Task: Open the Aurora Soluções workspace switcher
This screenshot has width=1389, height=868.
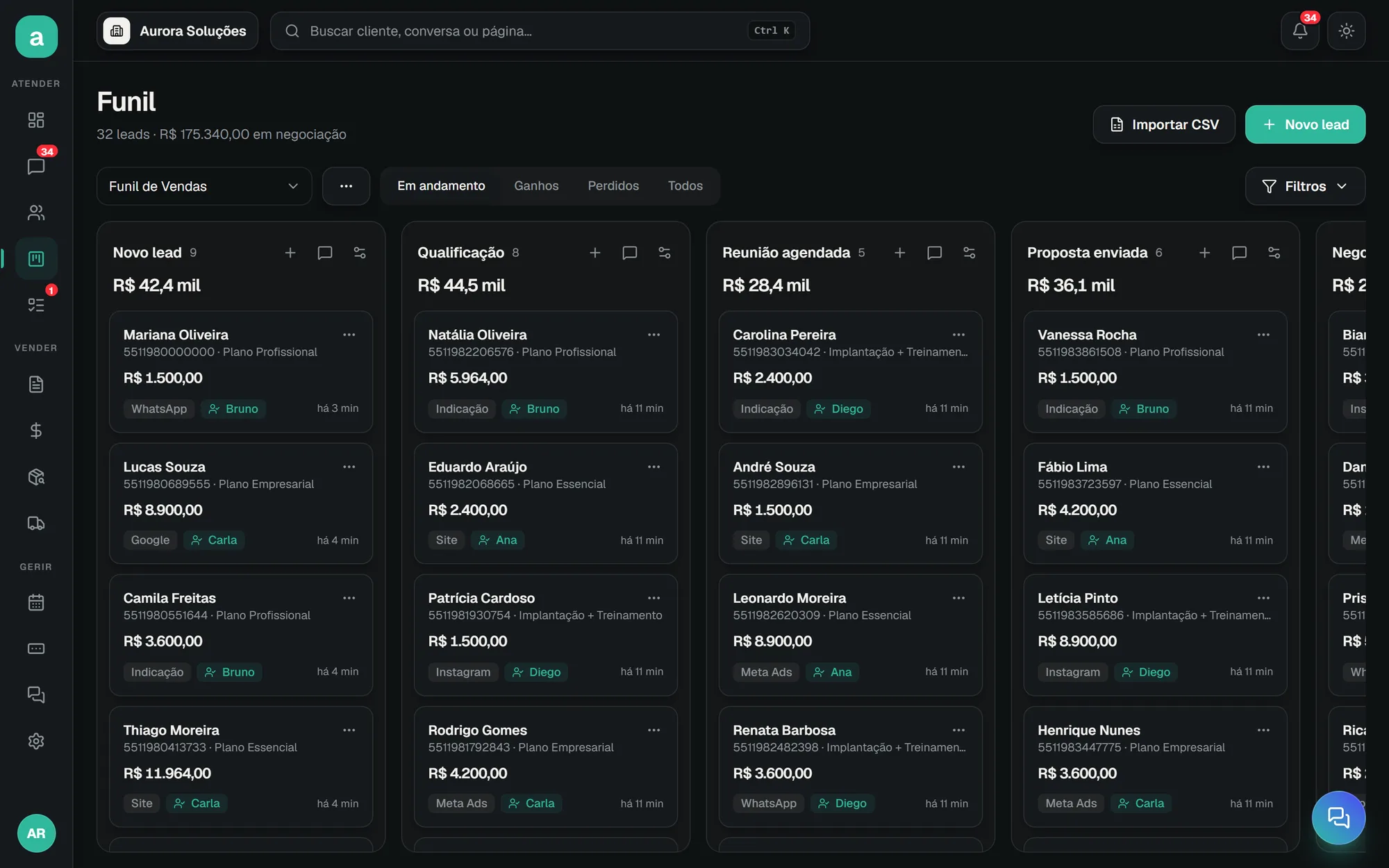Action: click(x=178, y=31)
